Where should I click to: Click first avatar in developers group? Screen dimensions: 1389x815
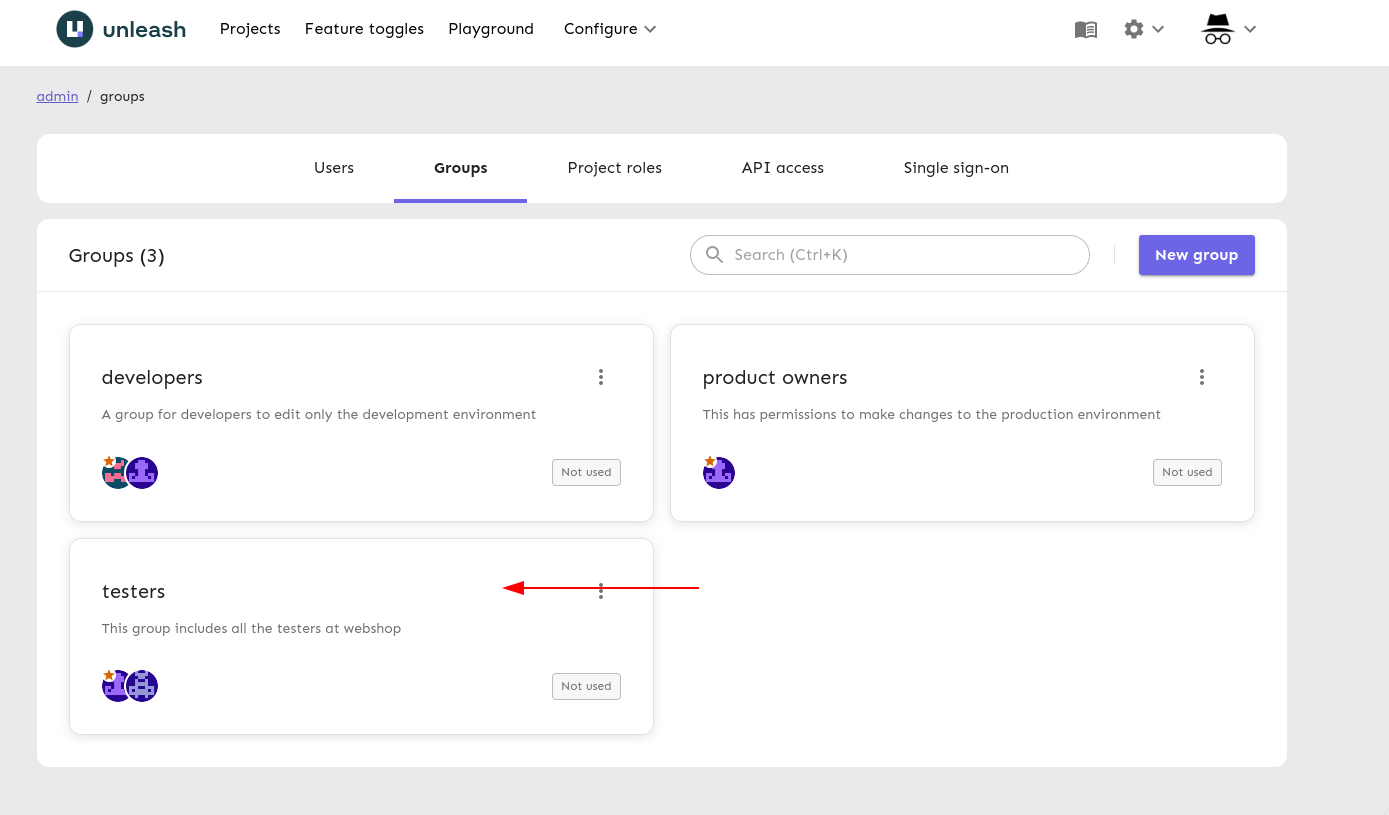[x=116, y=472]
